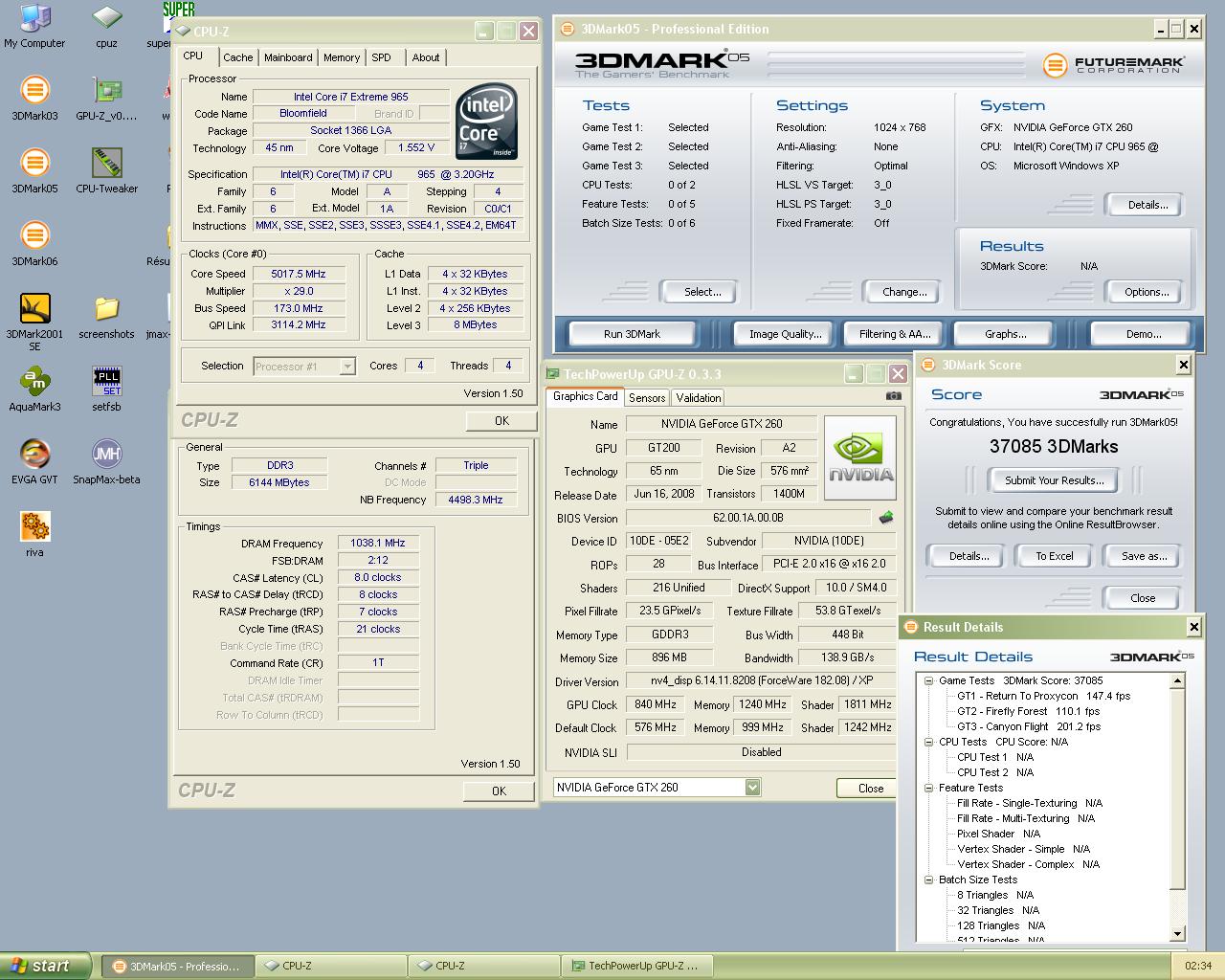Screen dimensions: 1225x980
Task: Launch the cpuz desktop shortcut
Action: click(x=106, y=26)
